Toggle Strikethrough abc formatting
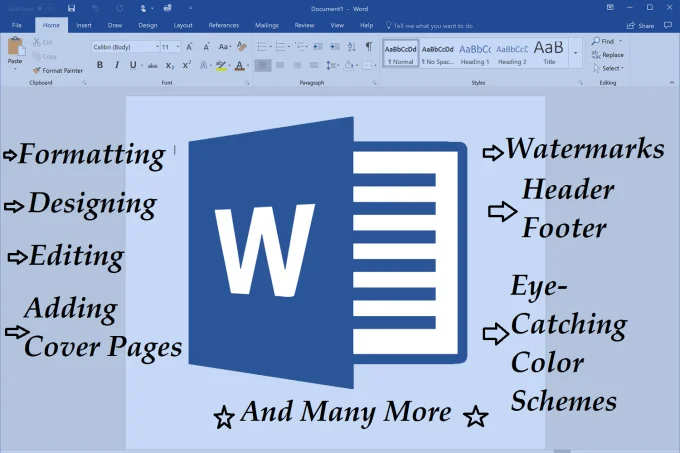680x453 pixels. (152, 66)
